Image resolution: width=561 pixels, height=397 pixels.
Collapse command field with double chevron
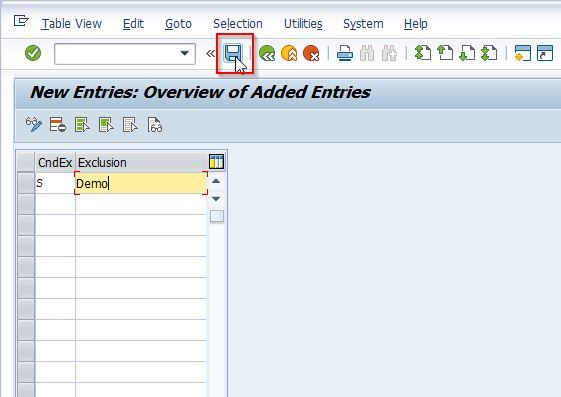coord(210,54)
